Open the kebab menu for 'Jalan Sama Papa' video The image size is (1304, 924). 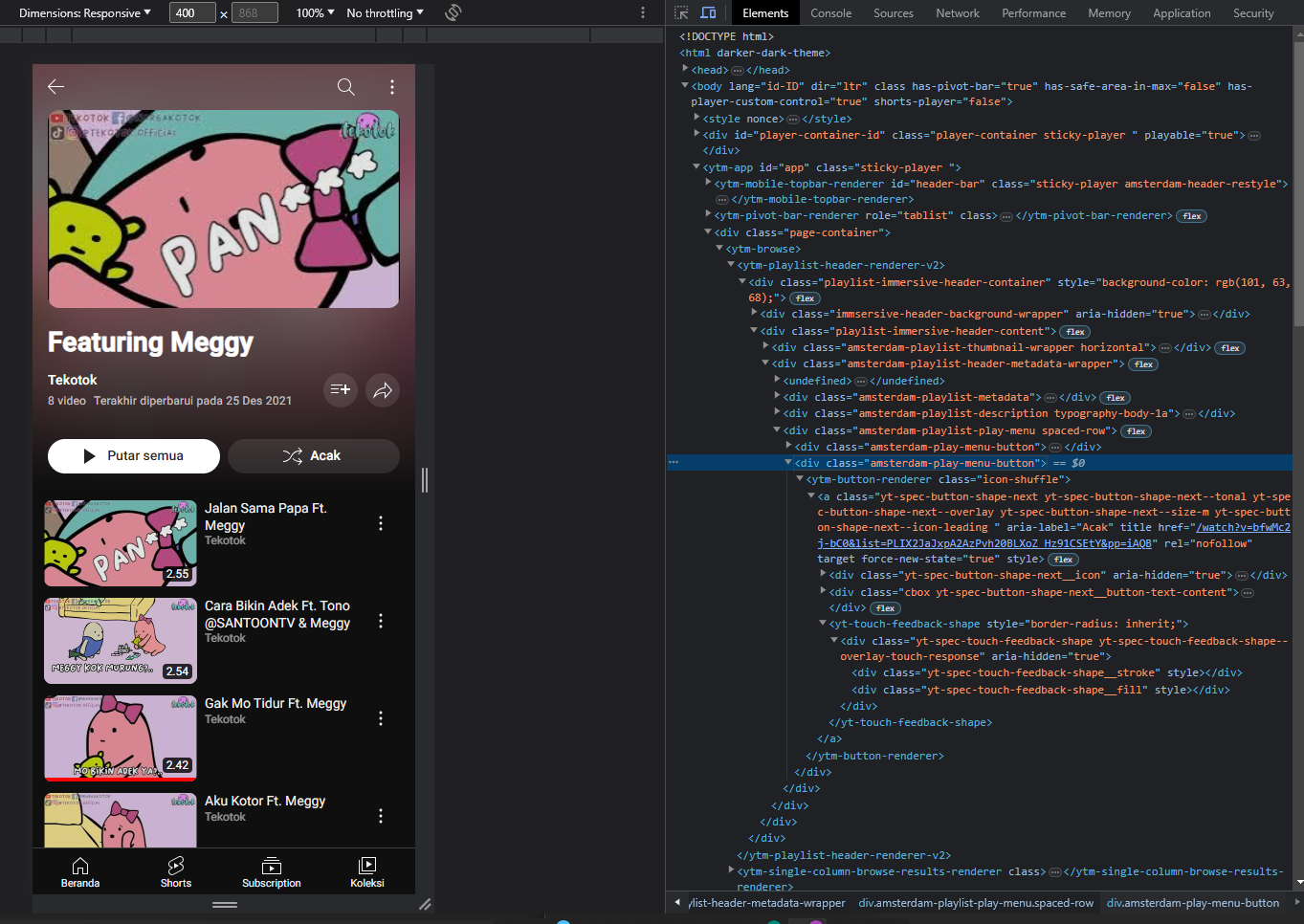[380, 523]
